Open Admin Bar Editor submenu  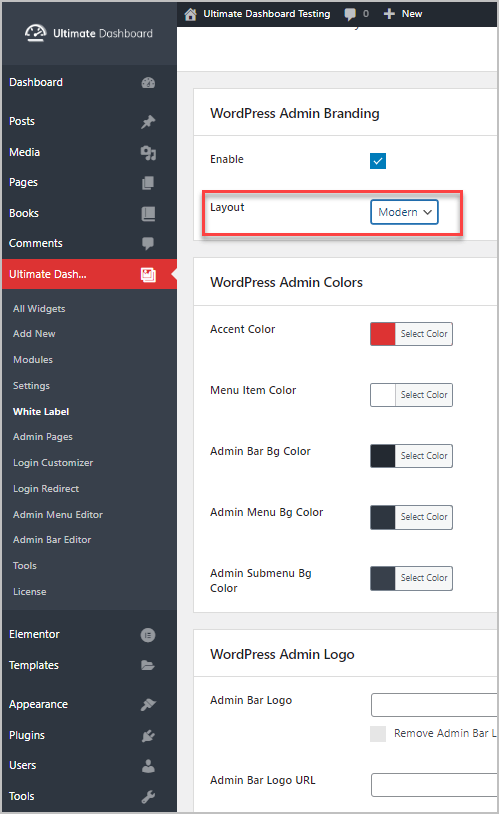(52, 539)
